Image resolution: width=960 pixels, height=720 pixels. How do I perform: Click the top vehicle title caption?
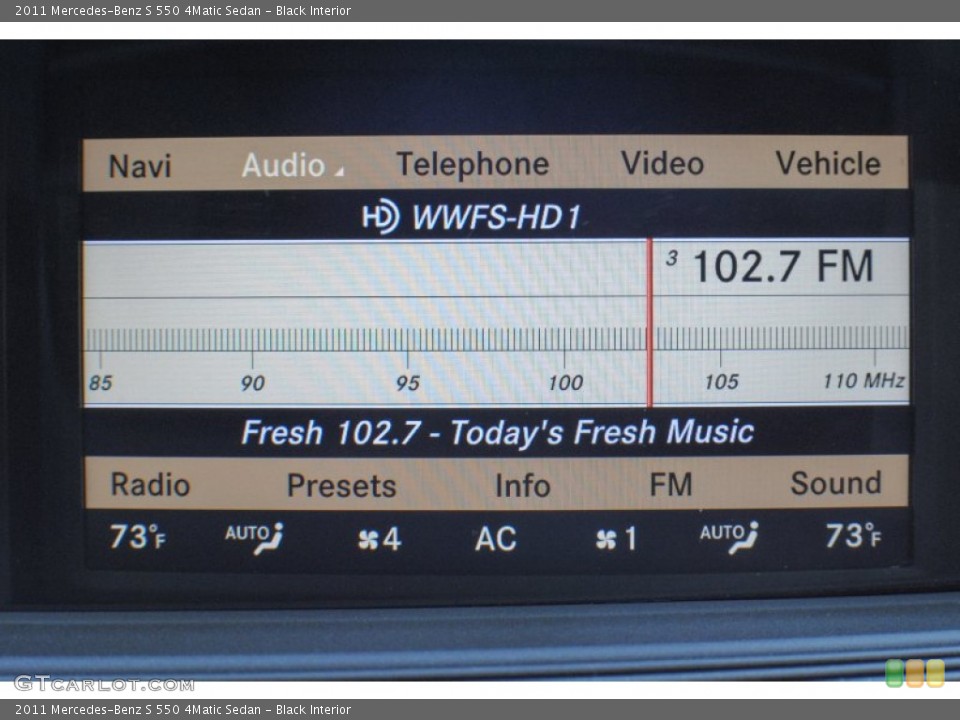pyautogui.click(x=183, y=10)
